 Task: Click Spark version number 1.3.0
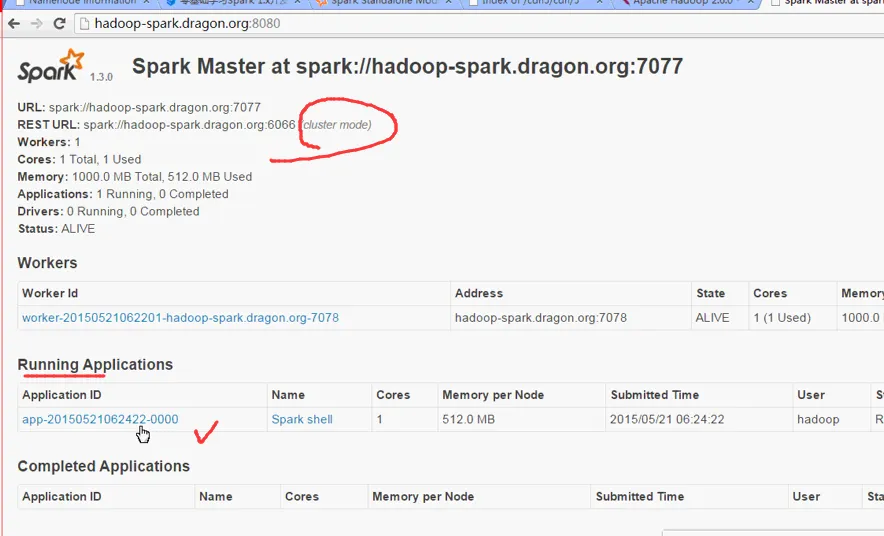pos(101,77)
